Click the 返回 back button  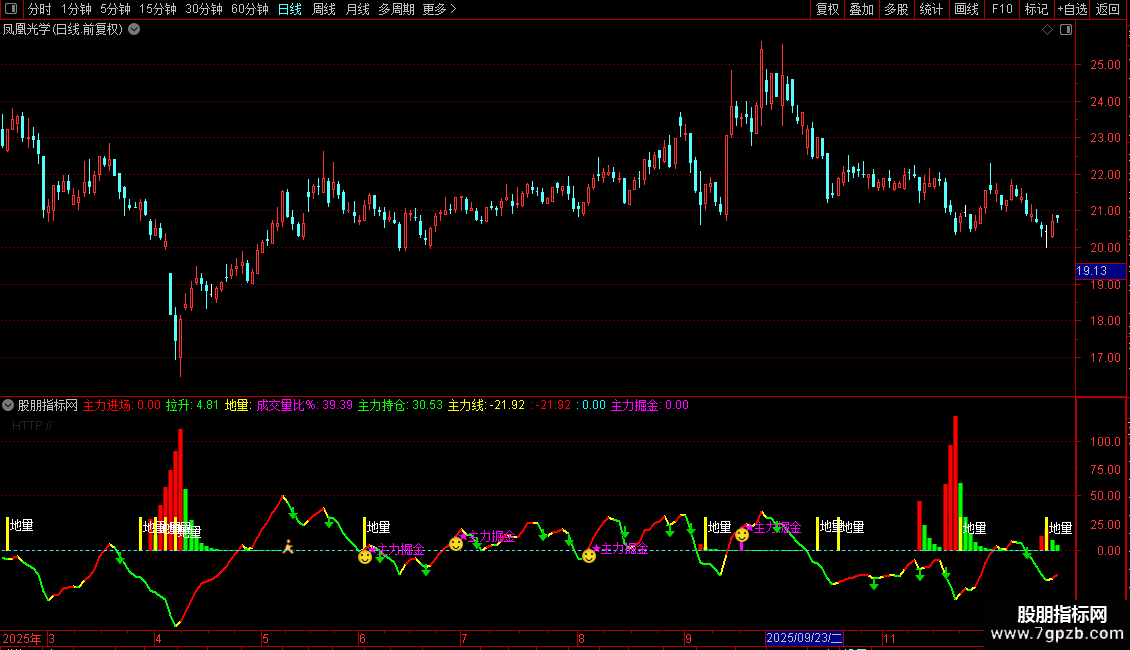click(x=1108, y=9)
